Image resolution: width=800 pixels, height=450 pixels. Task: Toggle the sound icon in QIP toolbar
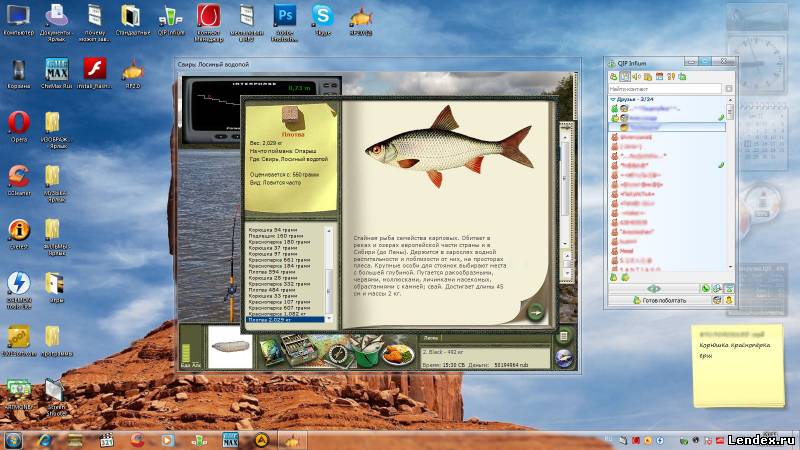point(636,77)
